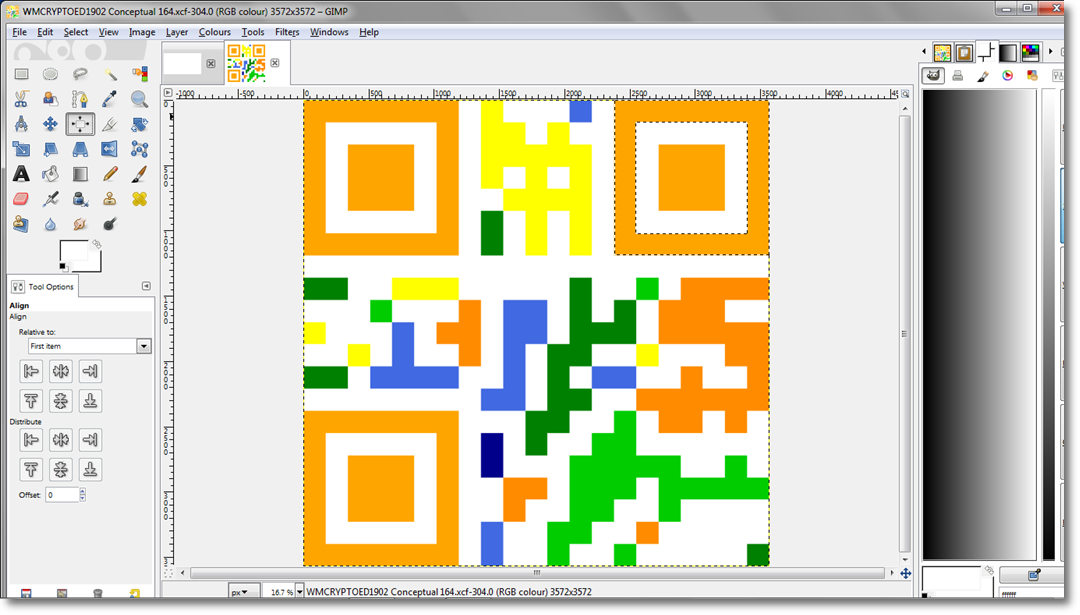This screenshot has width=1080, height=615.
Task: Select the Alignment tool
Action: tap(80, 124)
